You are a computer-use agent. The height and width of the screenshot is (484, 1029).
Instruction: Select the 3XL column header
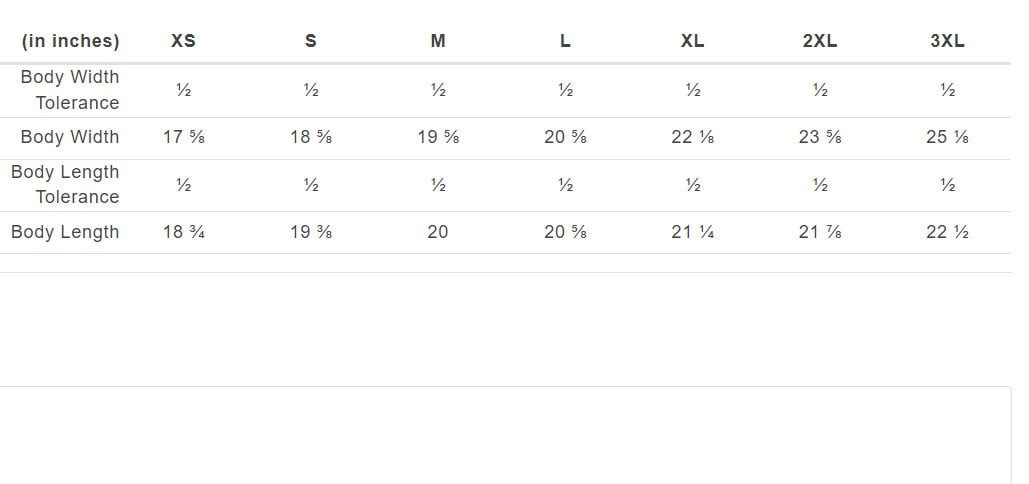[x=947, y=41]
